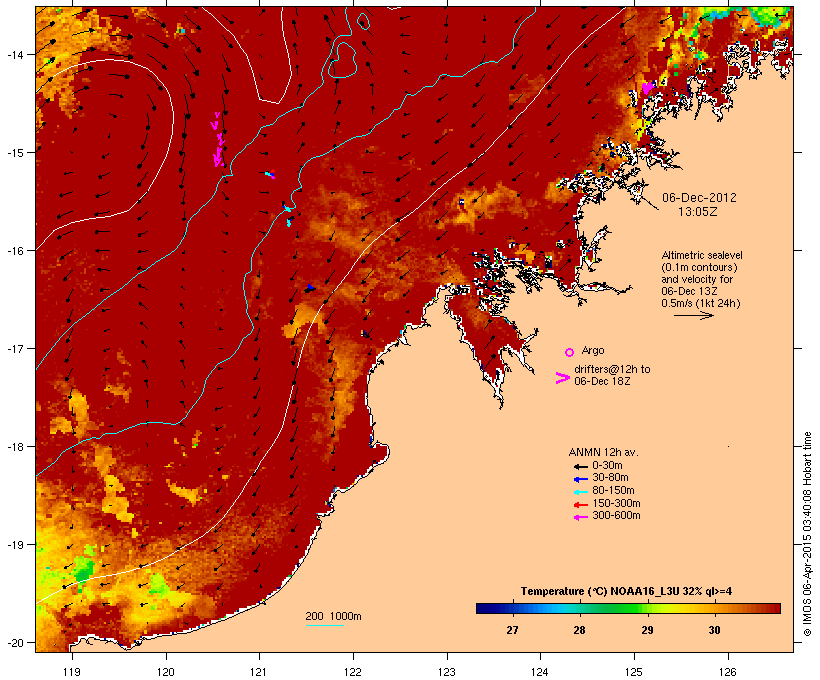The width and height of the screenshot is (820, 680).
Task: Click the 126 longitude axis label
Action: [728, 672]
